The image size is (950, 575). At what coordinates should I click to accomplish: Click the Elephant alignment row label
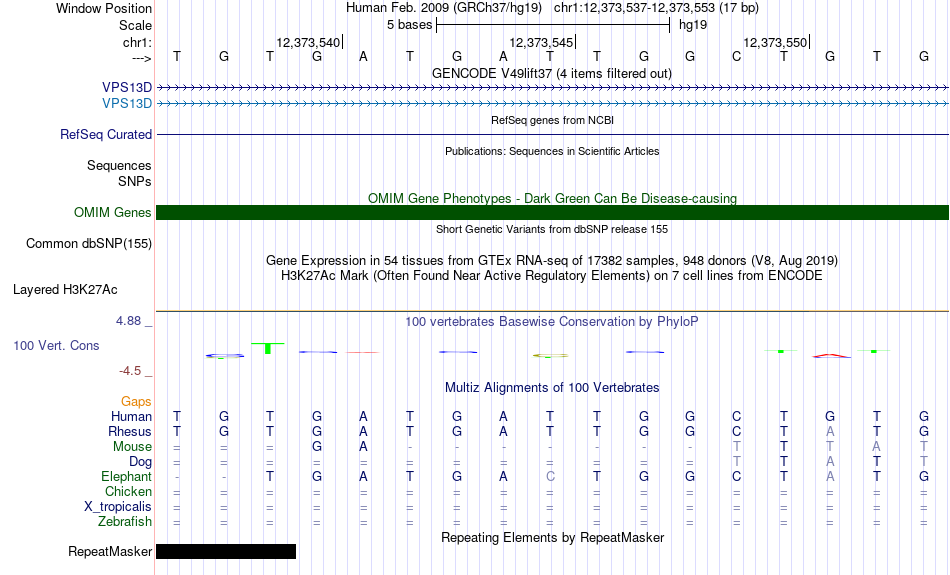tap(126, 477)
